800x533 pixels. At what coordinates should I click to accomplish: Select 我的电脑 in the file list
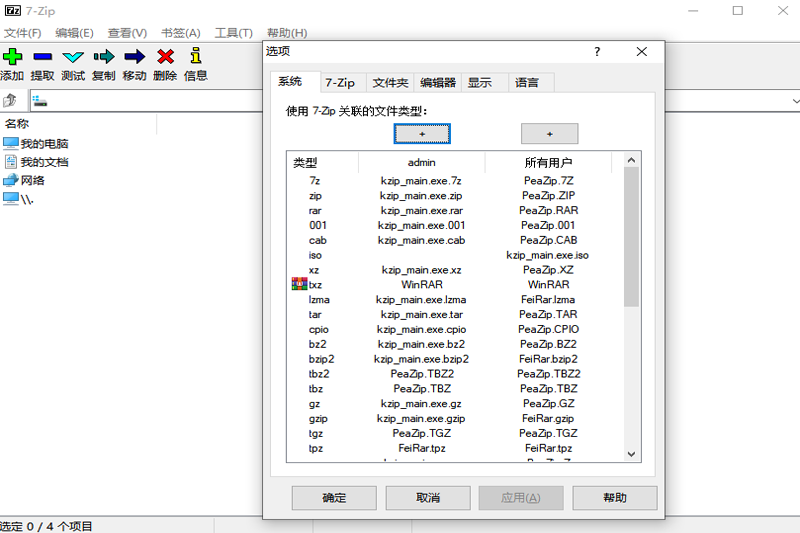pyautogui.click(x=44, y=144)
